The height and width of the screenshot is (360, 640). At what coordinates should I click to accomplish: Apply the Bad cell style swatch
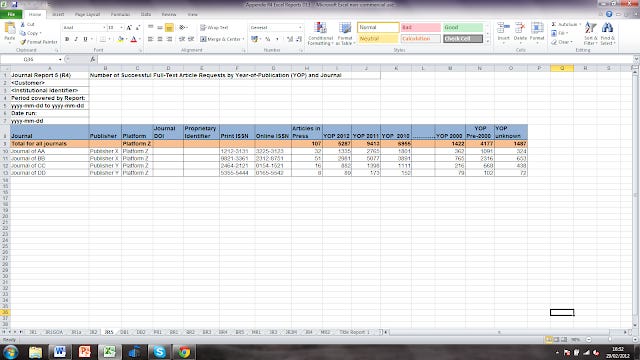420,27
